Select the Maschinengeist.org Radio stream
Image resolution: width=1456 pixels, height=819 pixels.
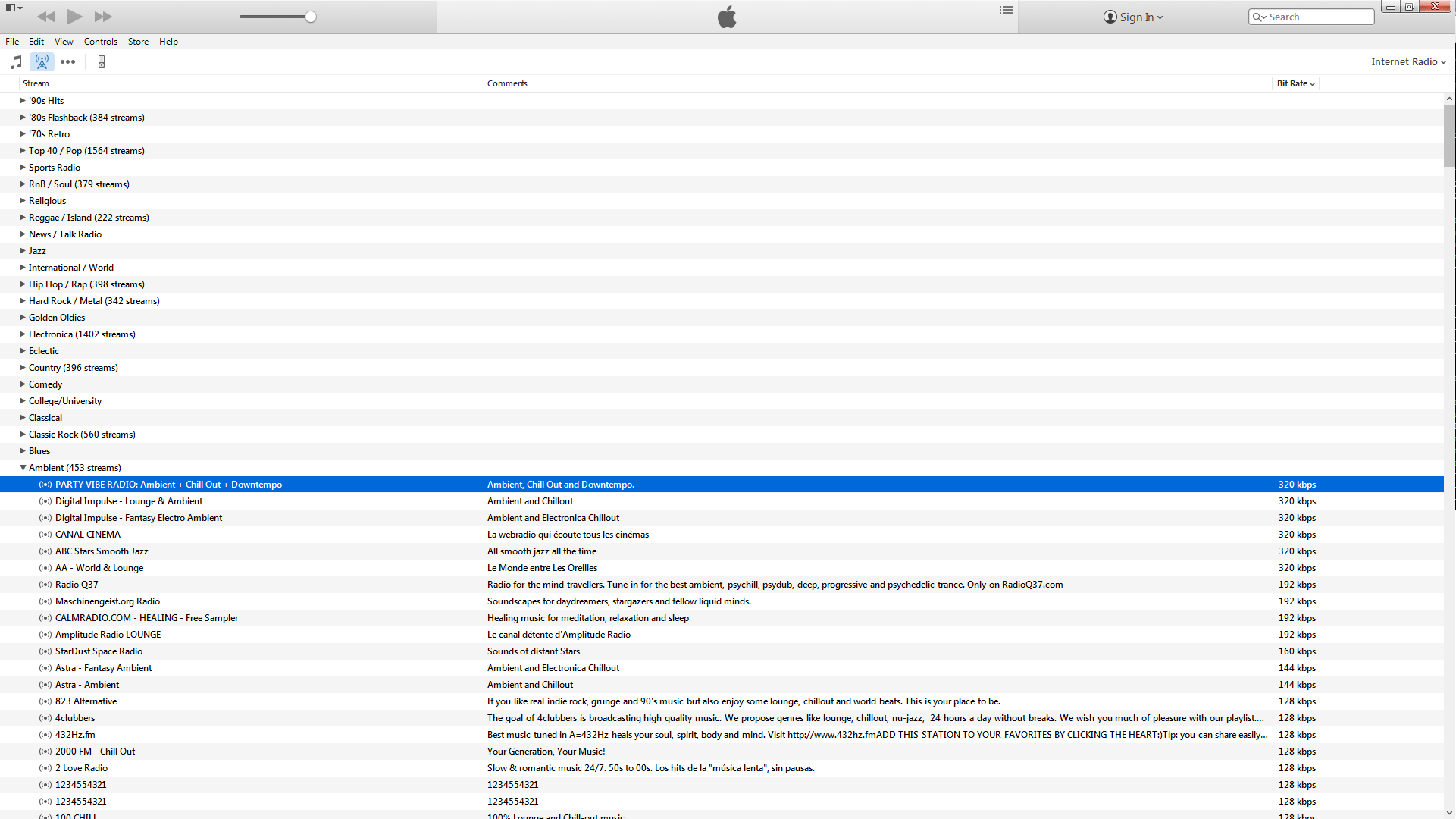pyautogui.click(x=722, y=601)
